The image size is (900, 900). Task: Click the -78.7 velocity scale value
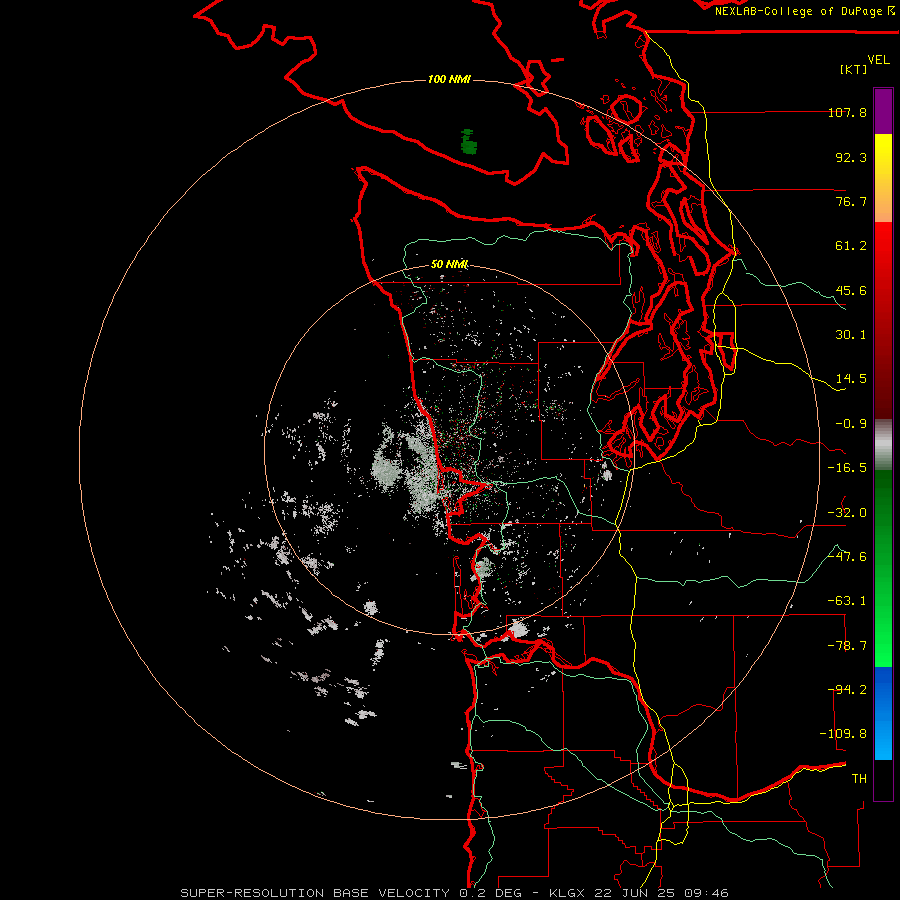point(847,646)
